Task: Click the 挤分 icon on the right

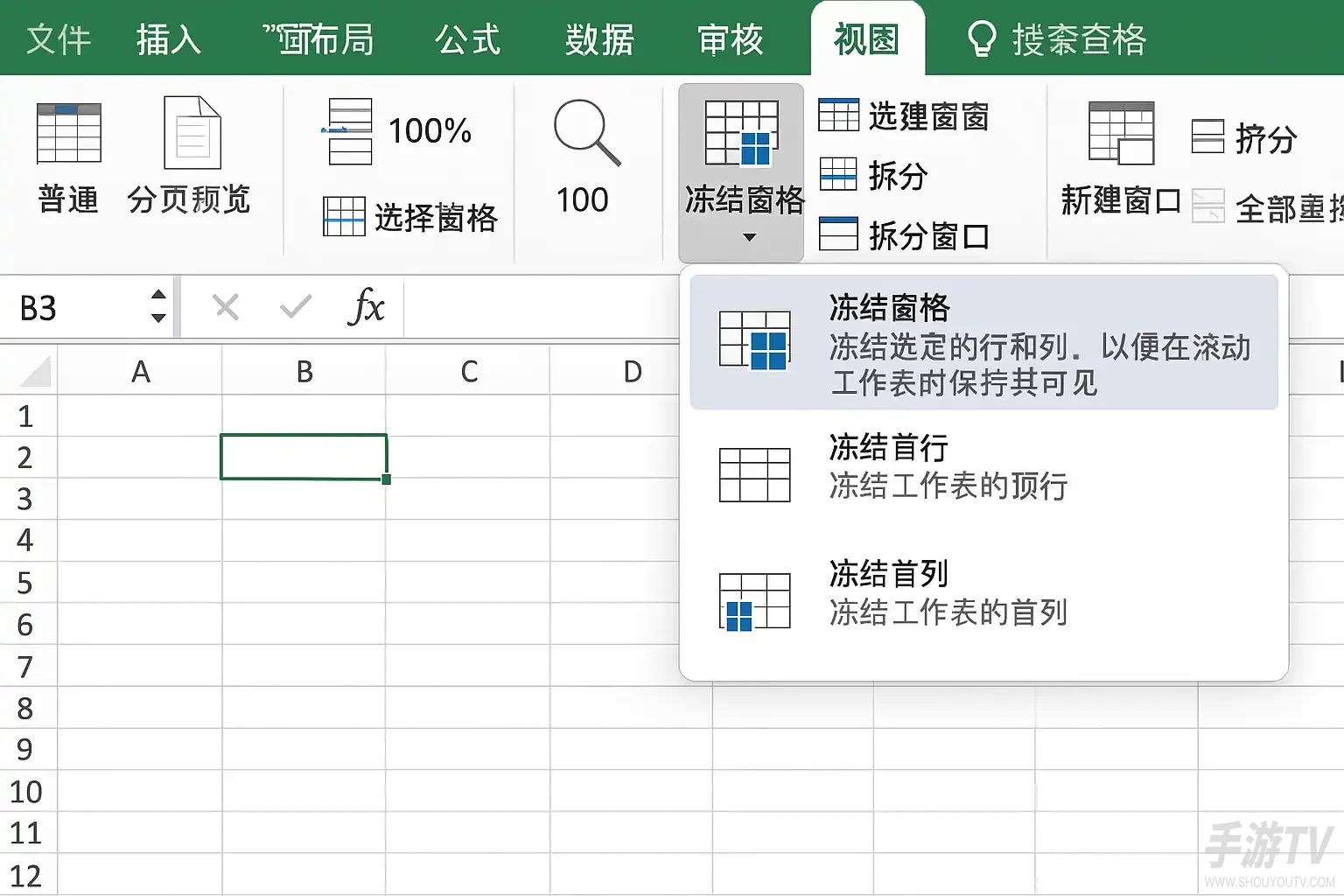Action: [x=1207, y=136]
